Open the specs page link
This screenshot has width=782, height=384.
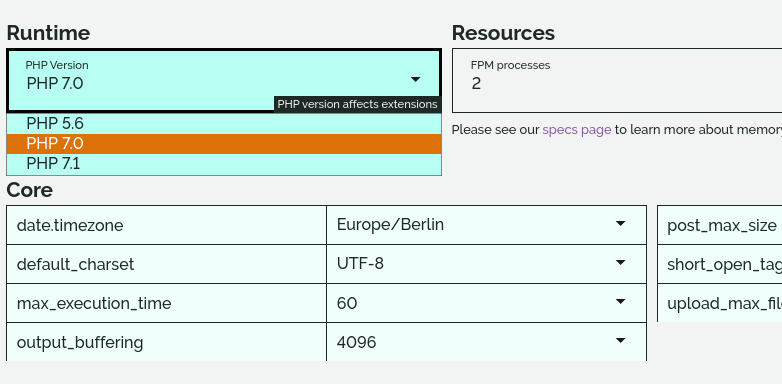(577, 130)
